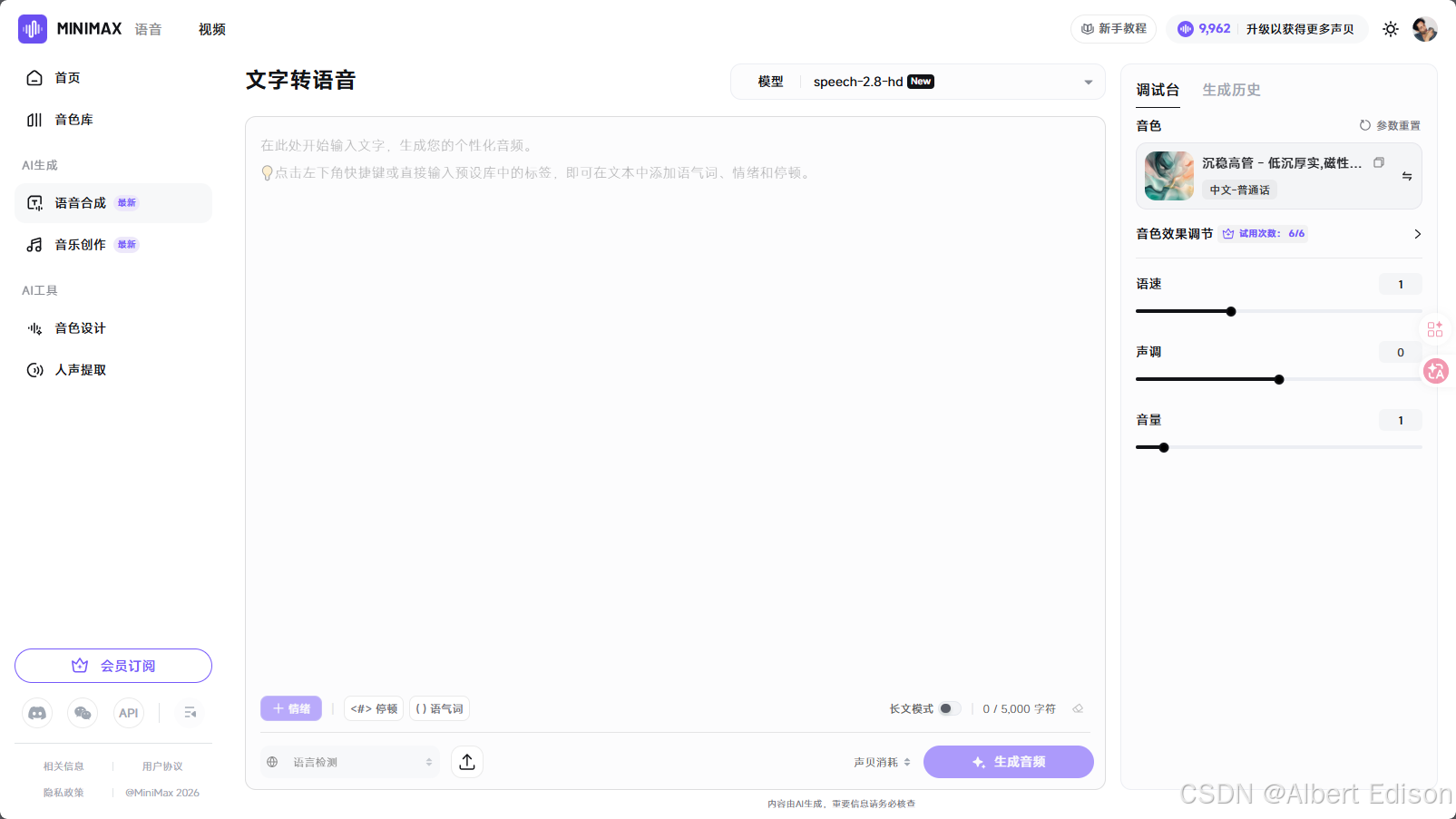Click the swap voice icon

(x=1407, y=176)
